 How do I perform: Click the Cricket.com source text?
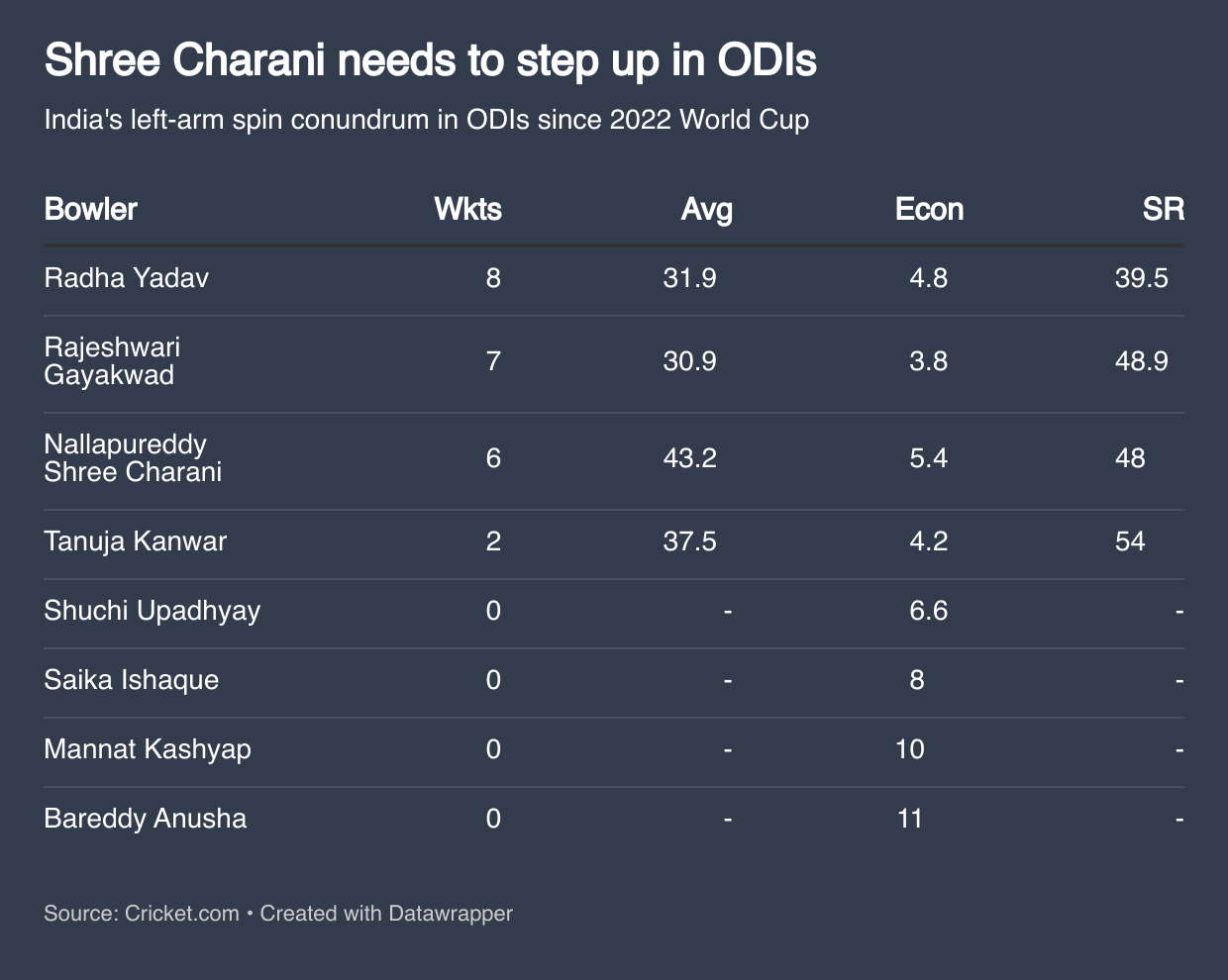pyautogui.click(x=182, y=914)
